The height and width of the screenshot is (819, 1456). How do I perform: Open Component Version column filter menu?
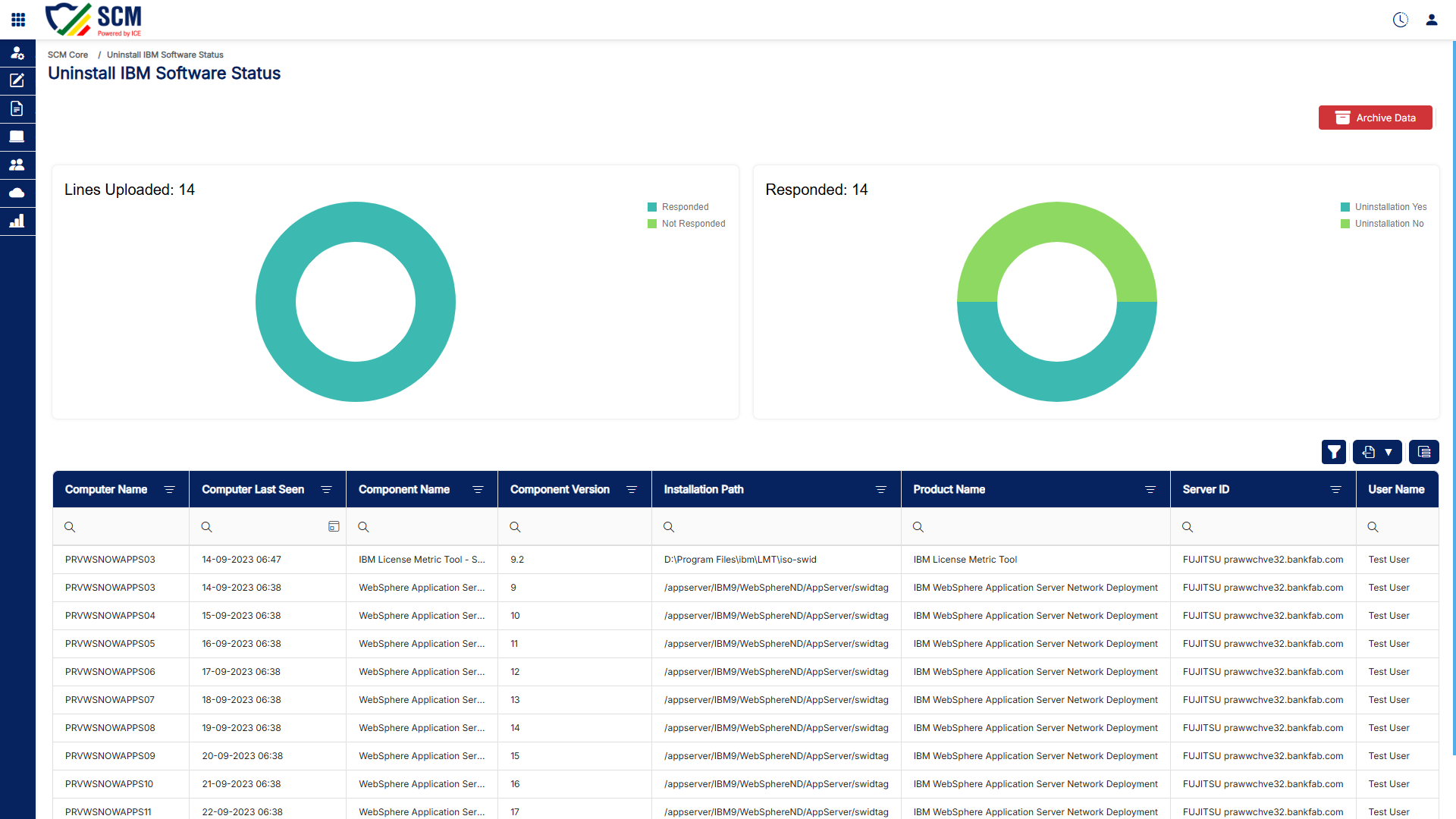click(632, 490)
